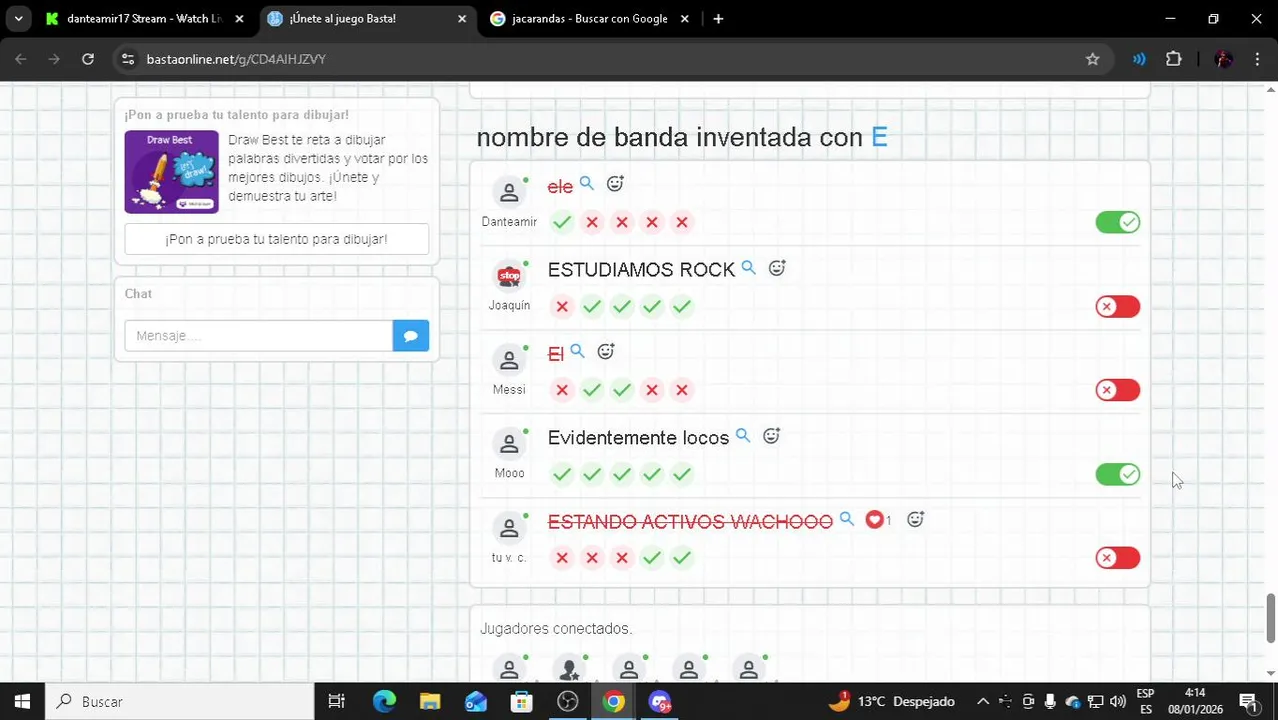Toggle approval switch for 'ESTANDO ACTIVOS WACHOOO'

click(1118, 558)
